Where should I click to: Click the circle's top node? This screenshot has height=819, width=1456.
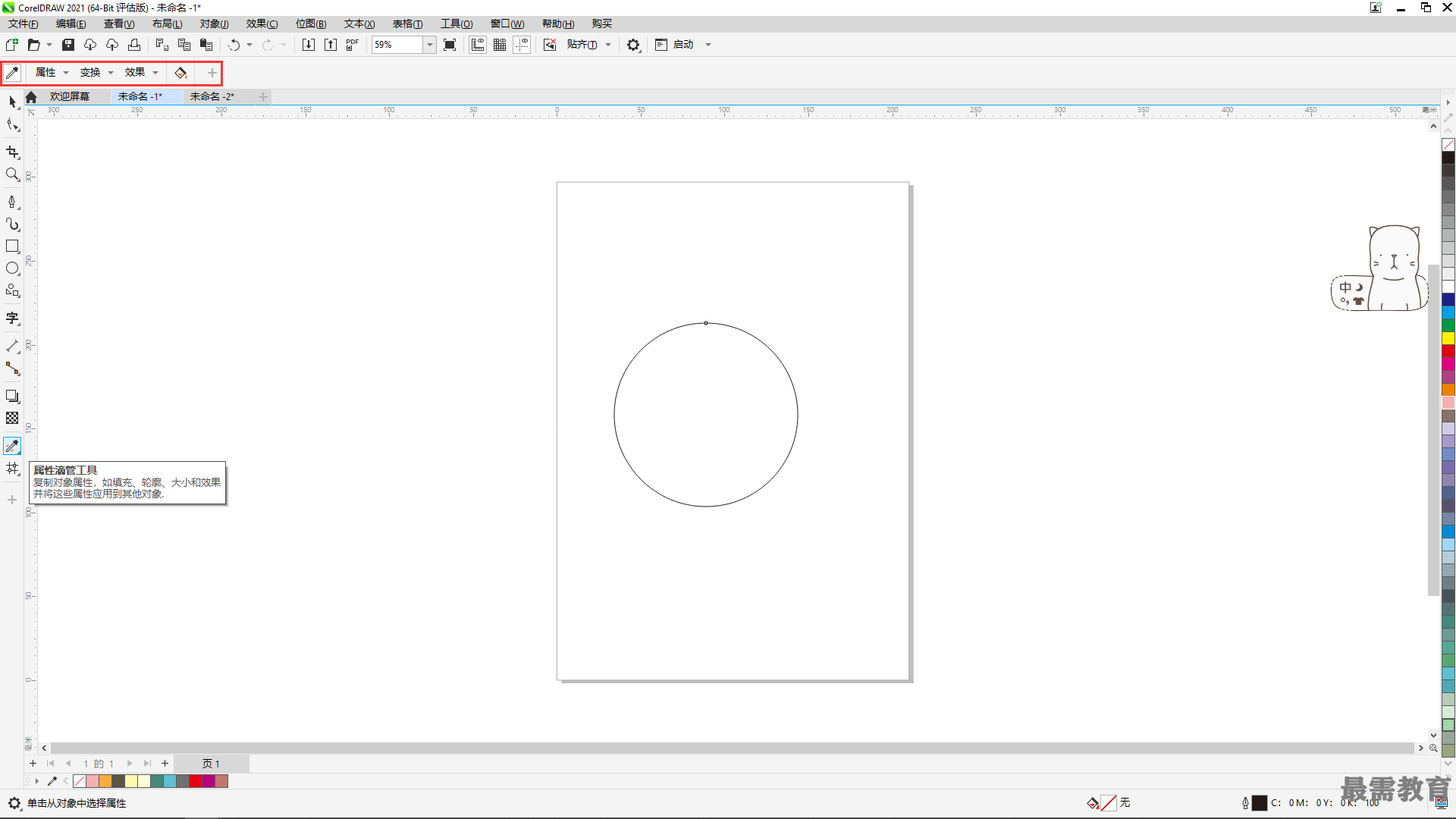point(706,323)
